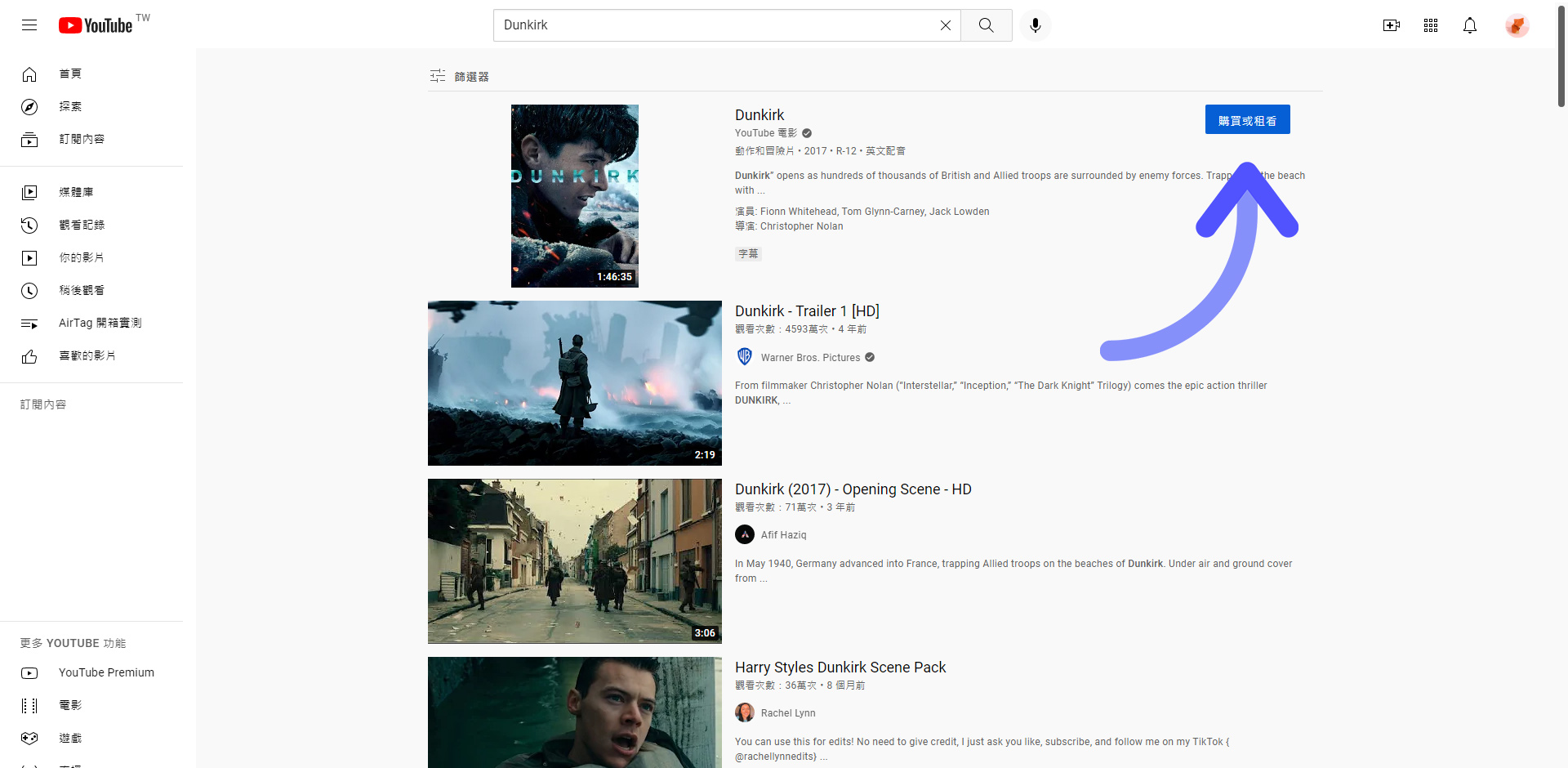Open 你的影片 in sidebar
The image size is (1568, 768).
click(91, 257)
